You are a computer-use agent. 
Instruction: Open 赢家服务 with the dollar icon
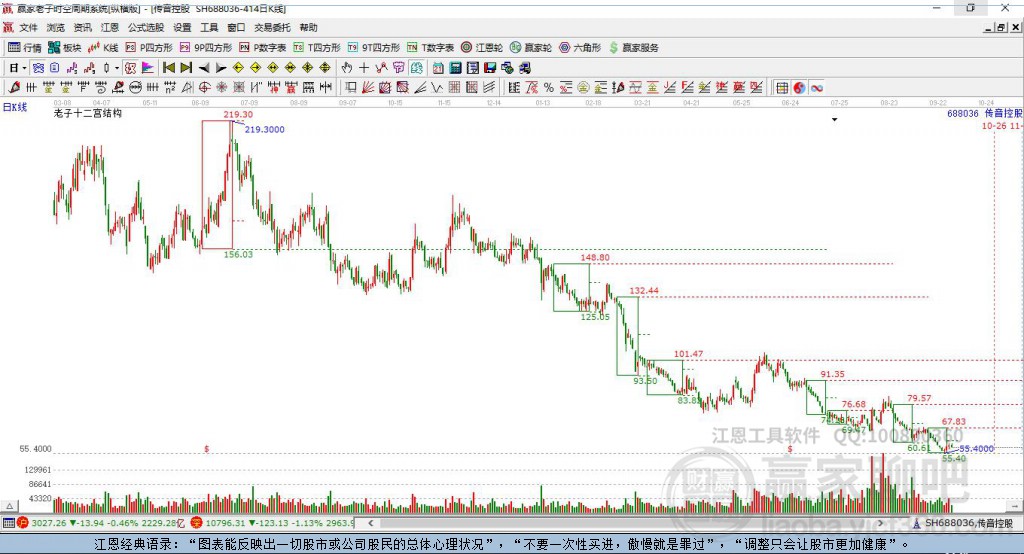tap(633, 48)
